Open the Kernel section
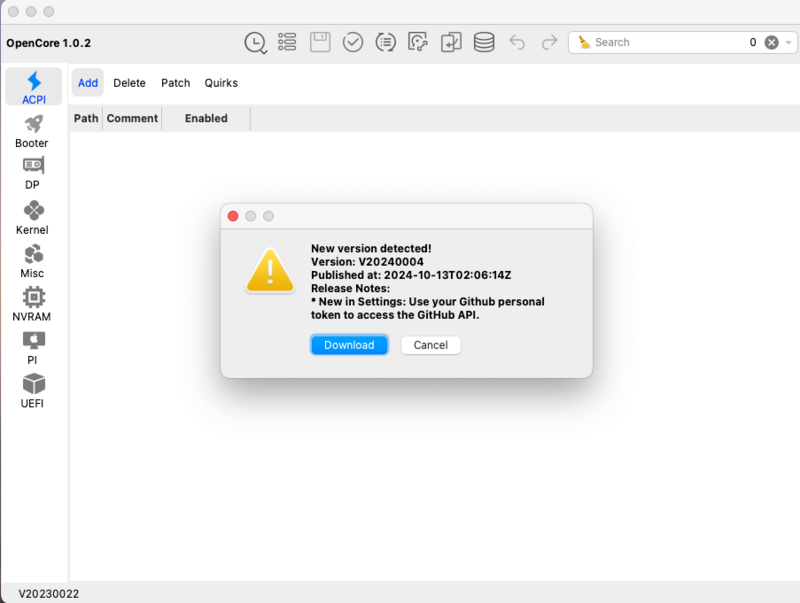The height and width of the screenshot is (603, 800). (32, 218)
